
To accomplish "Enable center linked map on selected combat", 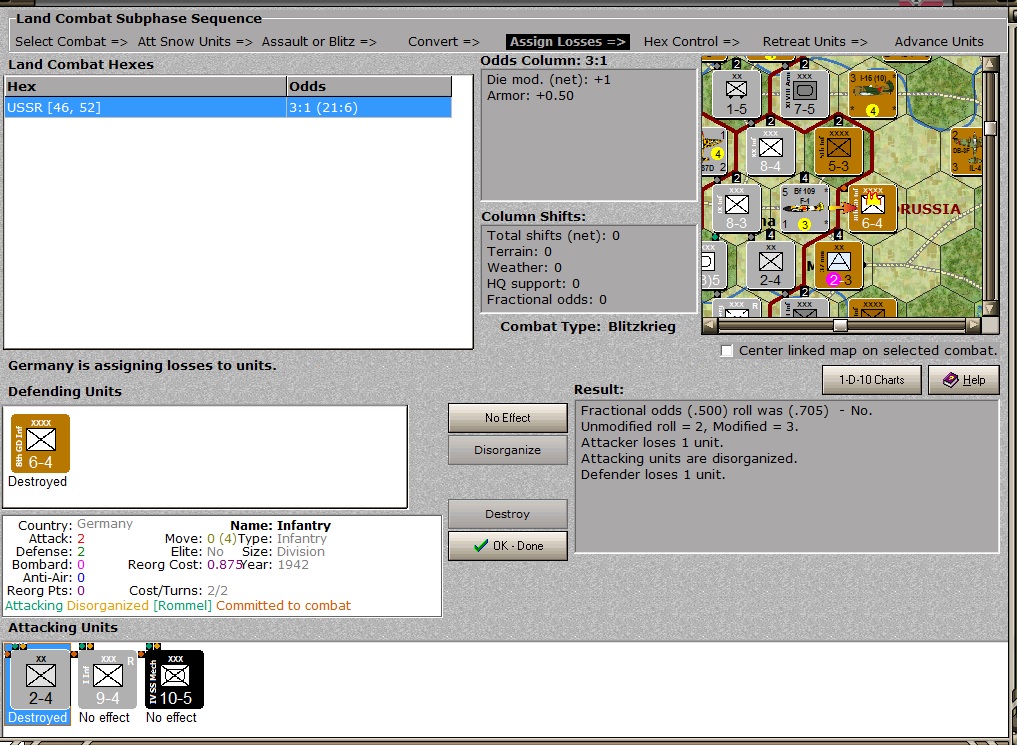I will [727, 351].
